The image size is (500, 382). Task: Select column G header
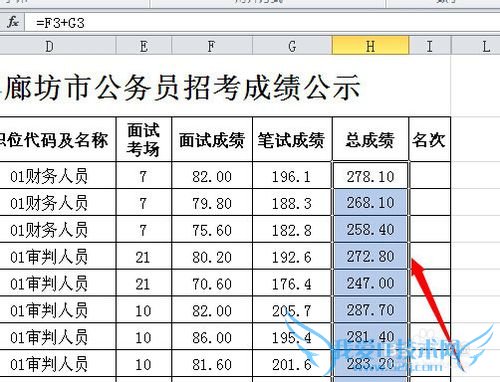[x=292, y=46]
